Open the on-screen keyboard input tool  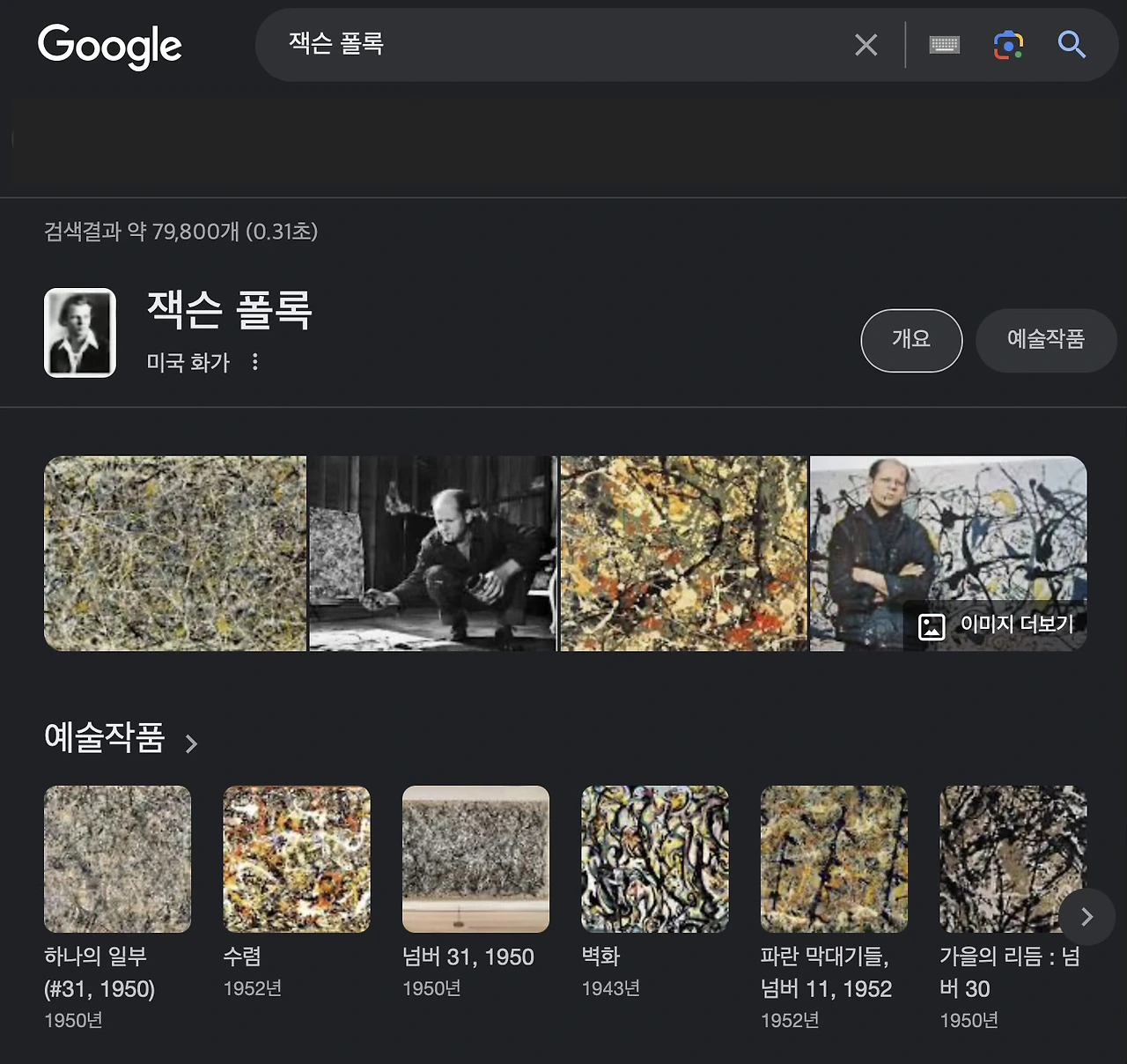pos(945,45)
